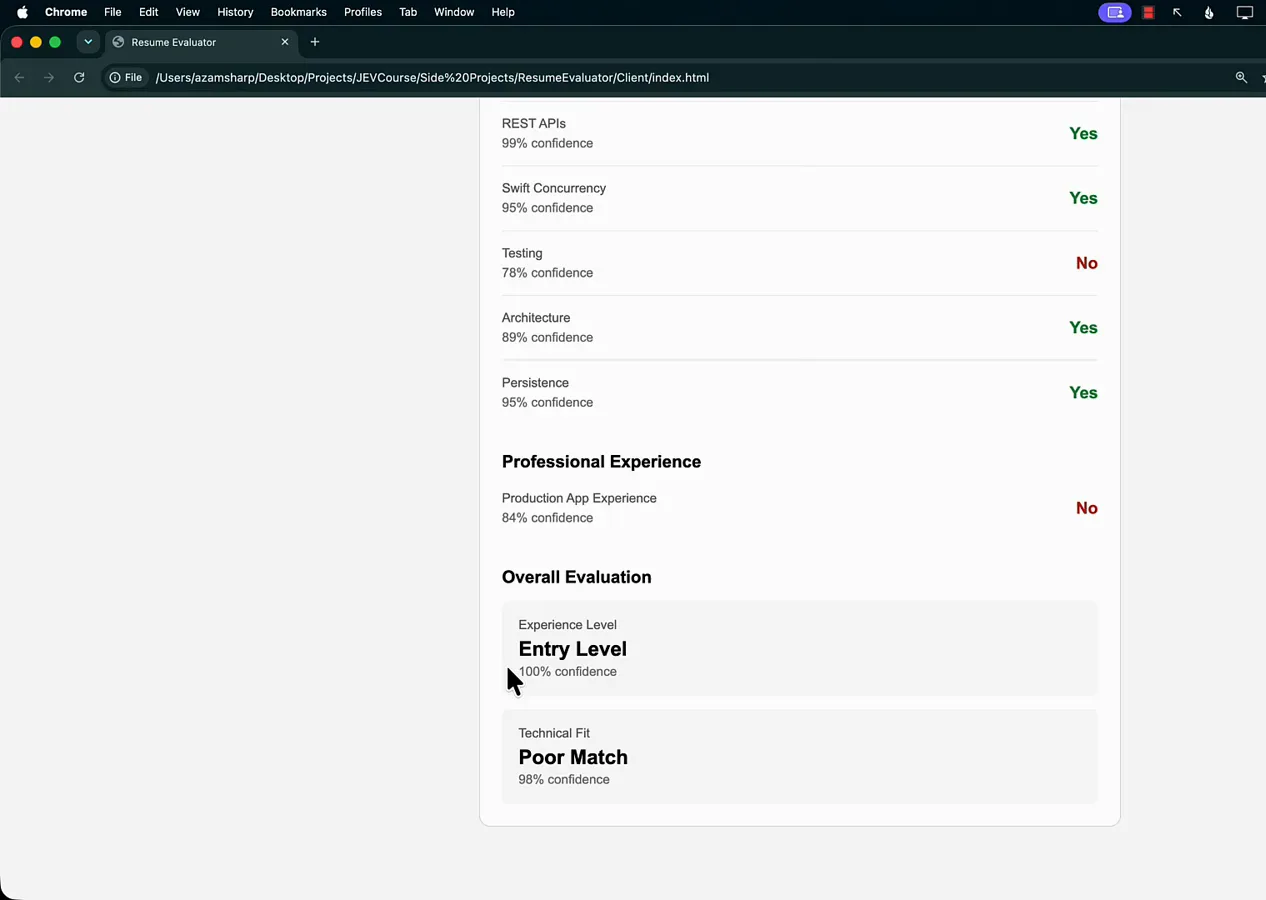Viewport: 1266px width, 900px height.
Task: Click the Swift Concurrency label
Action: [554, 188]
